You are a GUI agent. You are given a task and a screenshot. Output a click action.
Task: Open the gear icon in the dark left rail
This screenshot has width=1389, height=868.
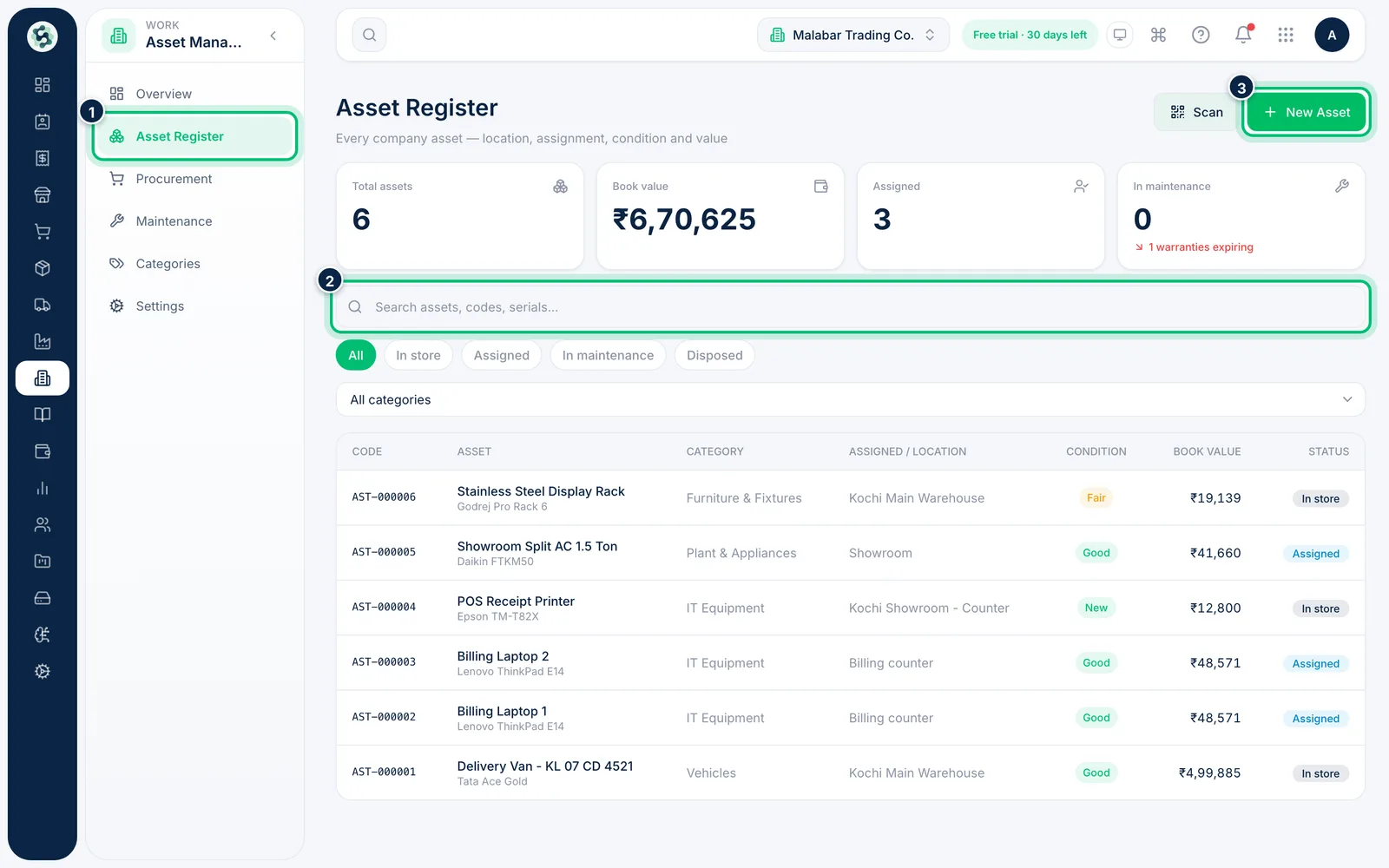42,671
